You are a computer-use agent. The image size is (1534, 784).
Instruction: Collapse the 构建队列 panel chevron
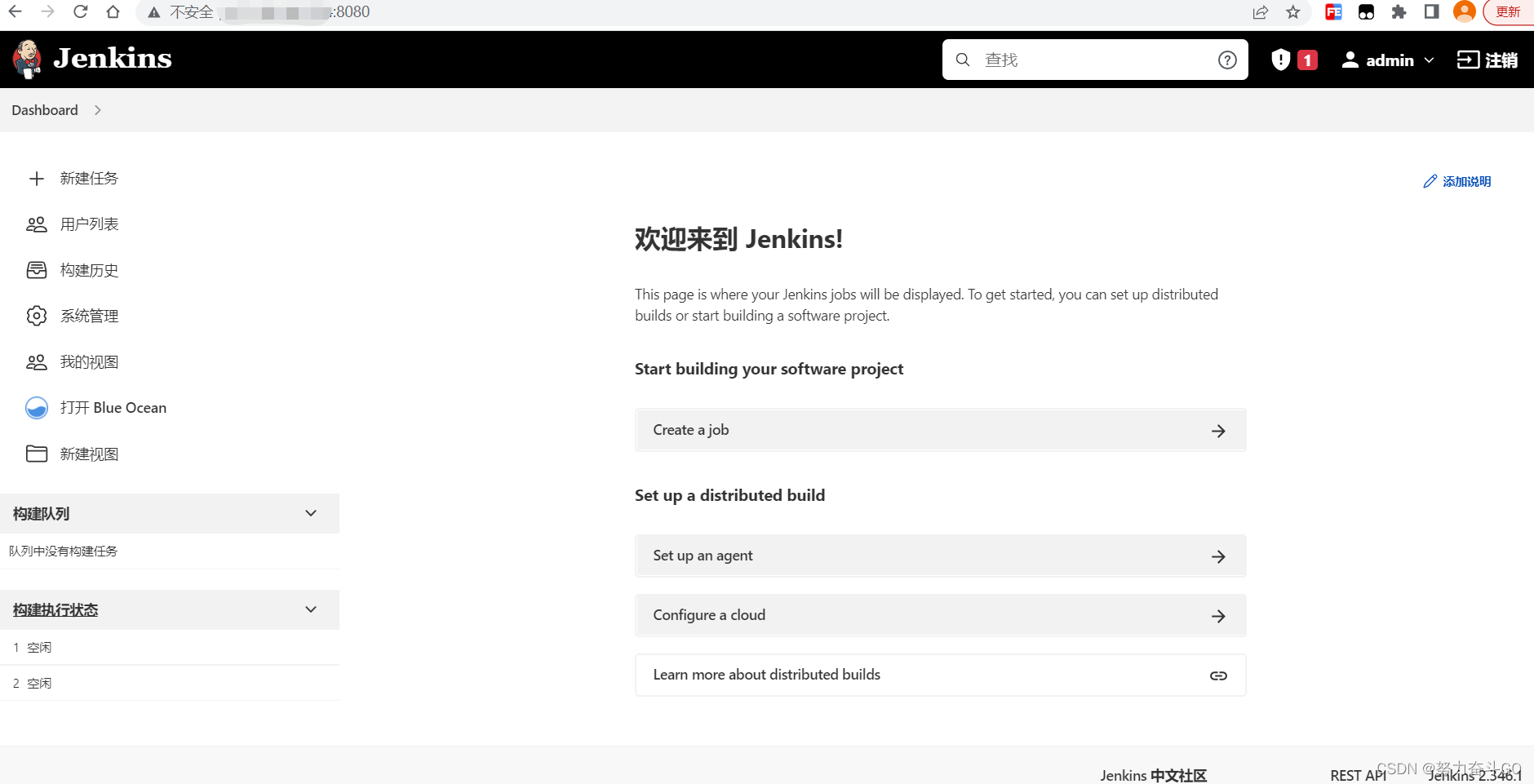pyautogui.click(x=311, y=513)
